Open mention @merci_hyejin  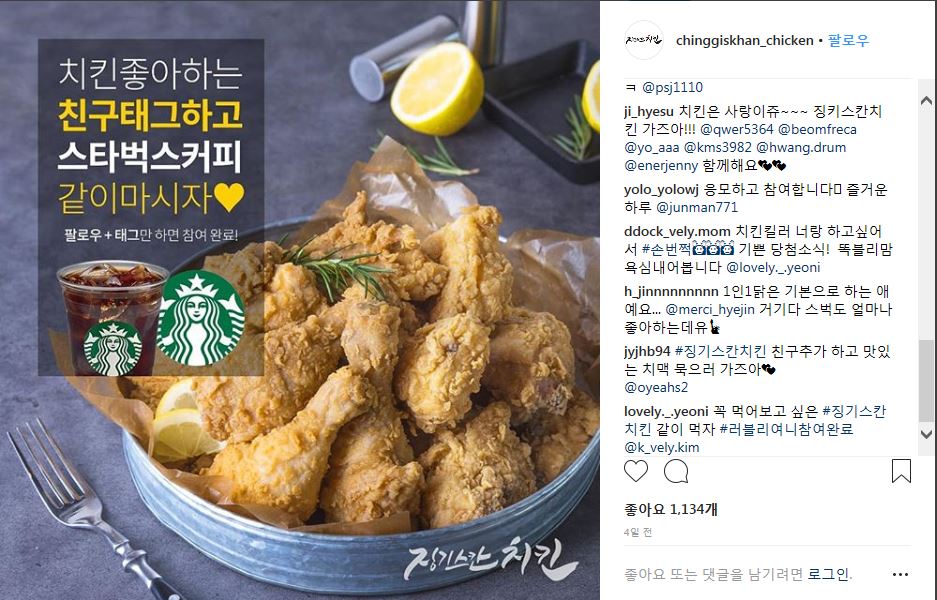[710, 310]
